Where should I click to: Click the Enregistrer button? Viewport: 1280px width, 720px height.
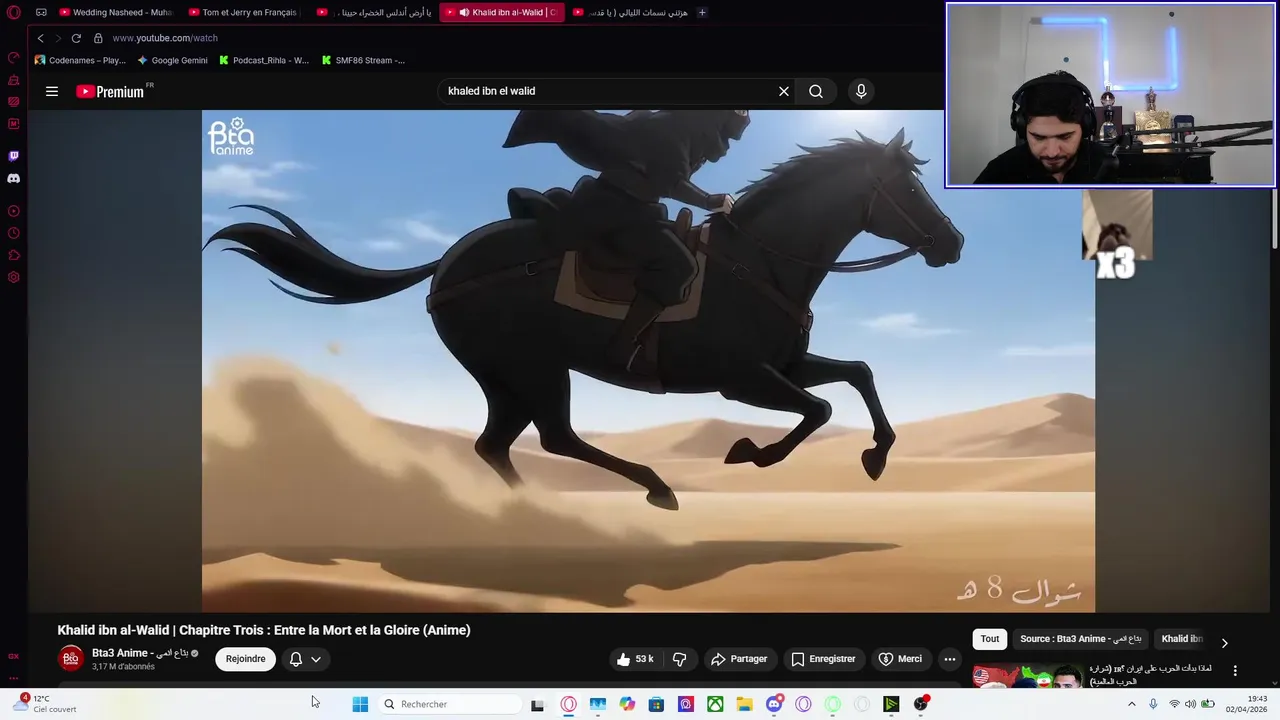click(824, 659)
